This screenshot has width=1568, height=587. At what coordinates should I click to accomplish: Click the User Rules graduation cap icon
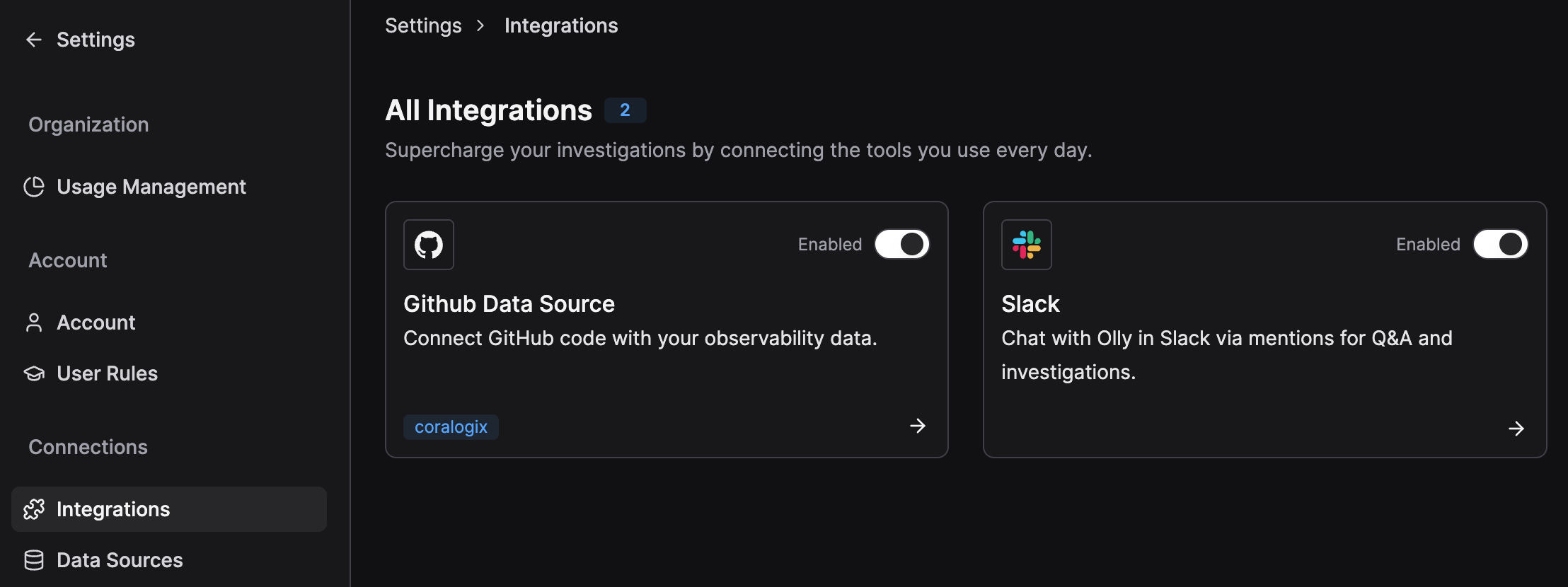(x=34, y=373)
